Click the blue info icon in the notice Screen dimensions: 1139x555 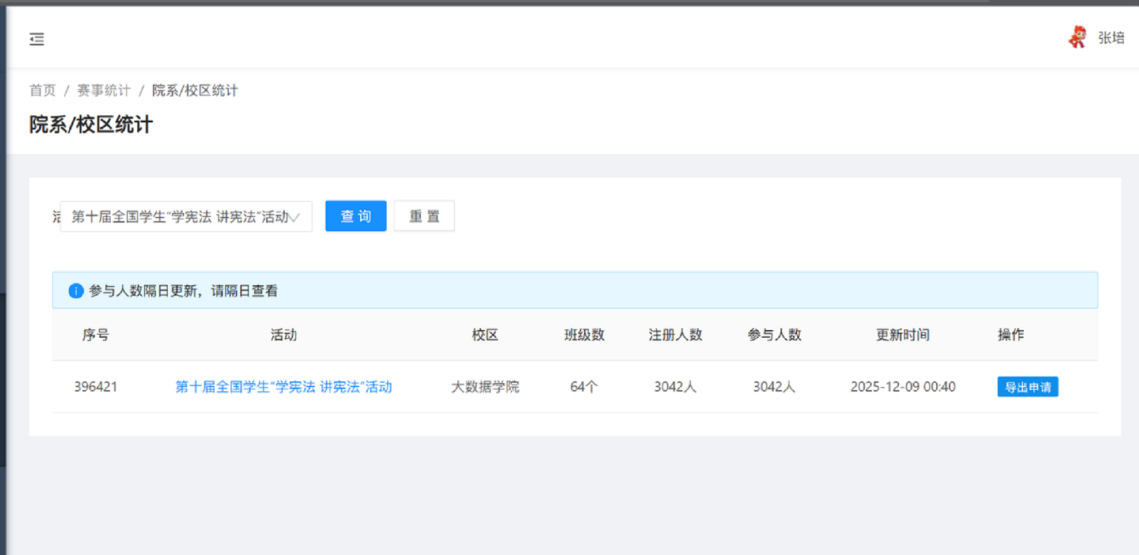(76, 291)
